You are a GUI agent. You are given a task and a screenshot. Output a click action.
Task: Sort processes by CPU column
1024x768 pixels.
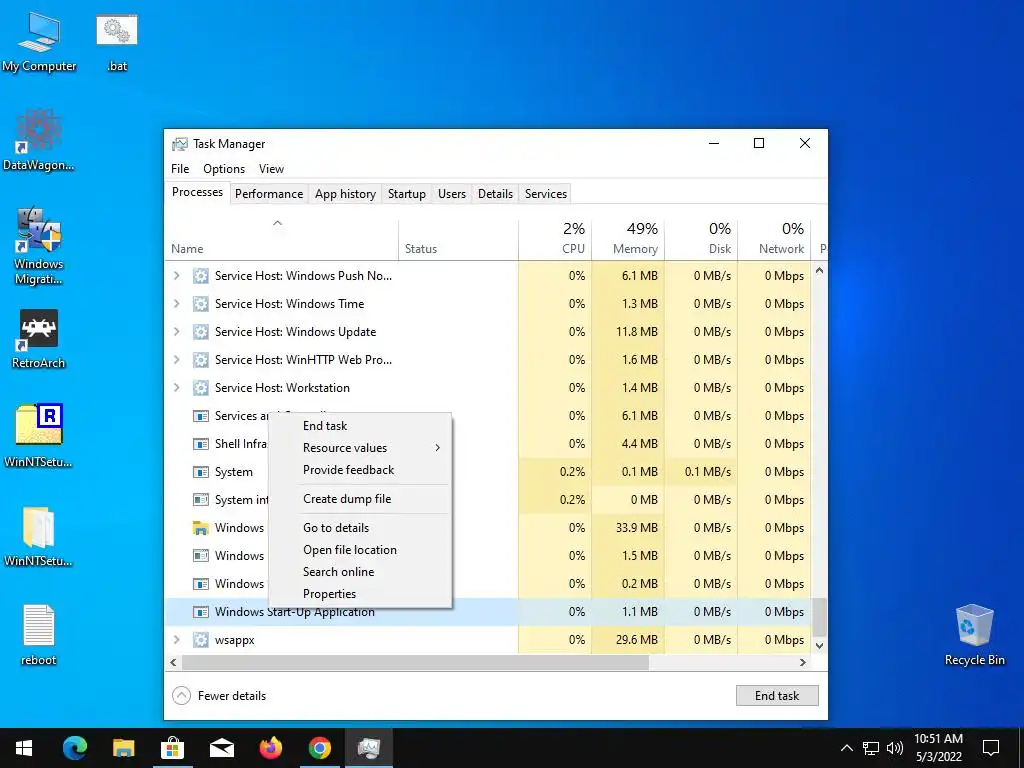[555, 238]
